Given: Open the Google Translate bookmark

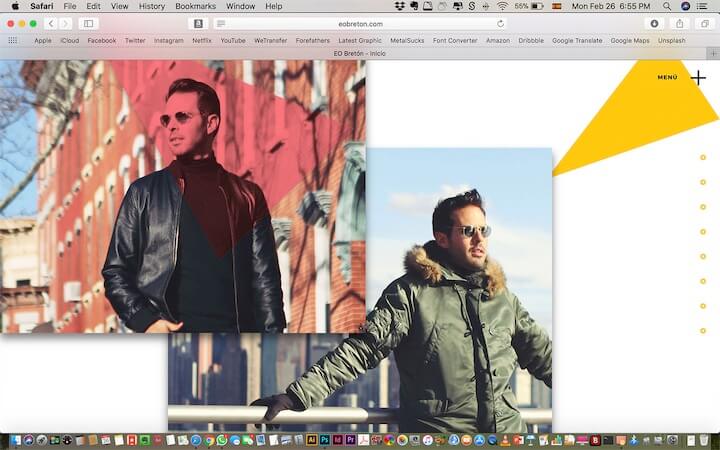Looking at the screenshot, I should pyautogui.click(x=575, y=41).
